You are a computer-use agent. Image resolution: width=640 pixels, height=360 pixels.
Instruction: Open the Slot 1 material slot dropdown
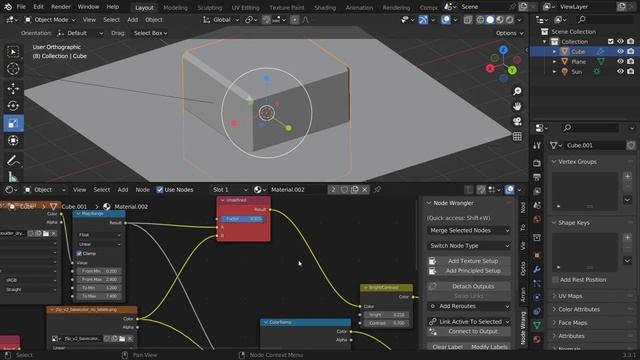tap(229, 189)
